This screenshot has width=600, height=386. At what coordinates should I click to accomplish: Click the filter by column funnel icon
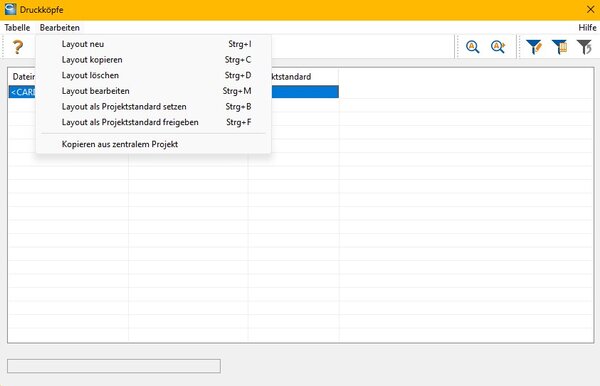pyautogui.click(x=559, y=47)
